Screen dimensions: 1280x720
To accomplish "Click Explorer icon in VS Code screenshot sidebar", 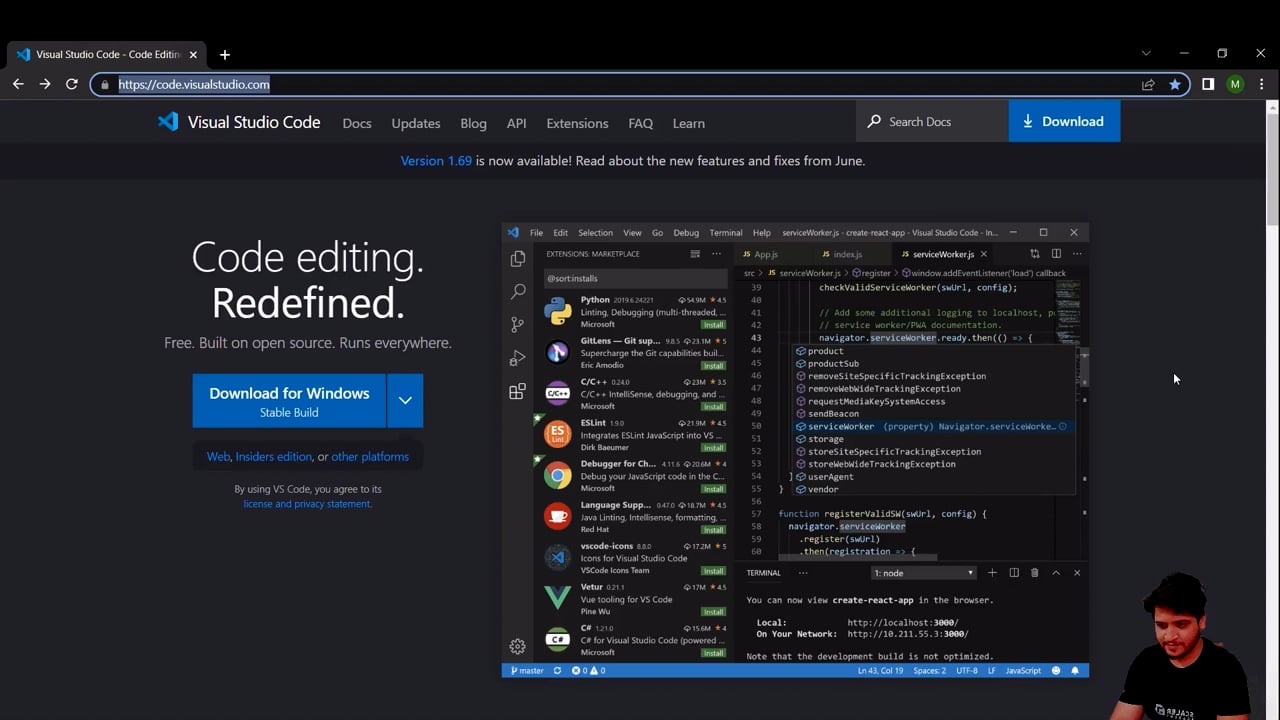I will pyautogui.click(x=517, y=259).
